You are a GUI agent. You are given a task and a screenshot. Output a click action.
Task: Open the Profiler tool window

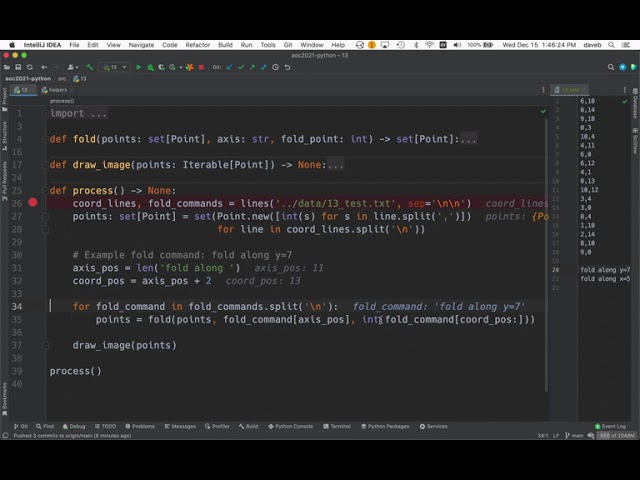point(217,426)
